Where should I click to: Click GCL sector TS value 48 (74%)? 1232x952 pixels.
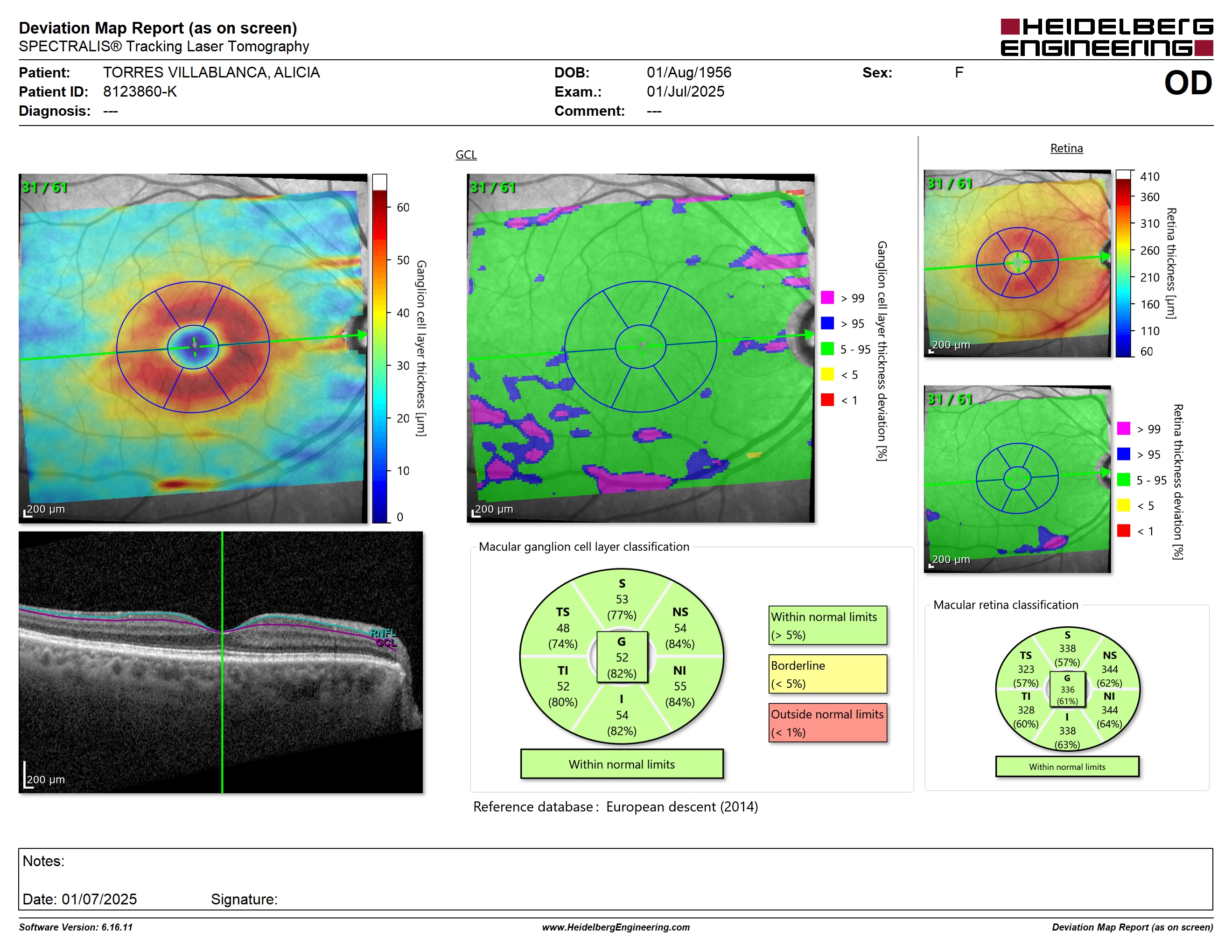(562, 636)
